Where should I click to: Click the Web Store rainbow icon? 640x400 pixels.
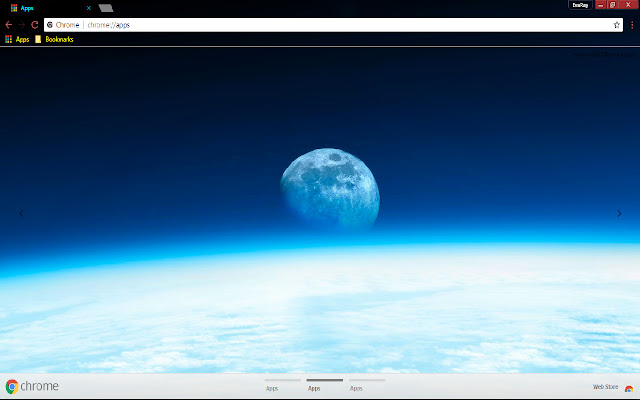pos(629,389)
